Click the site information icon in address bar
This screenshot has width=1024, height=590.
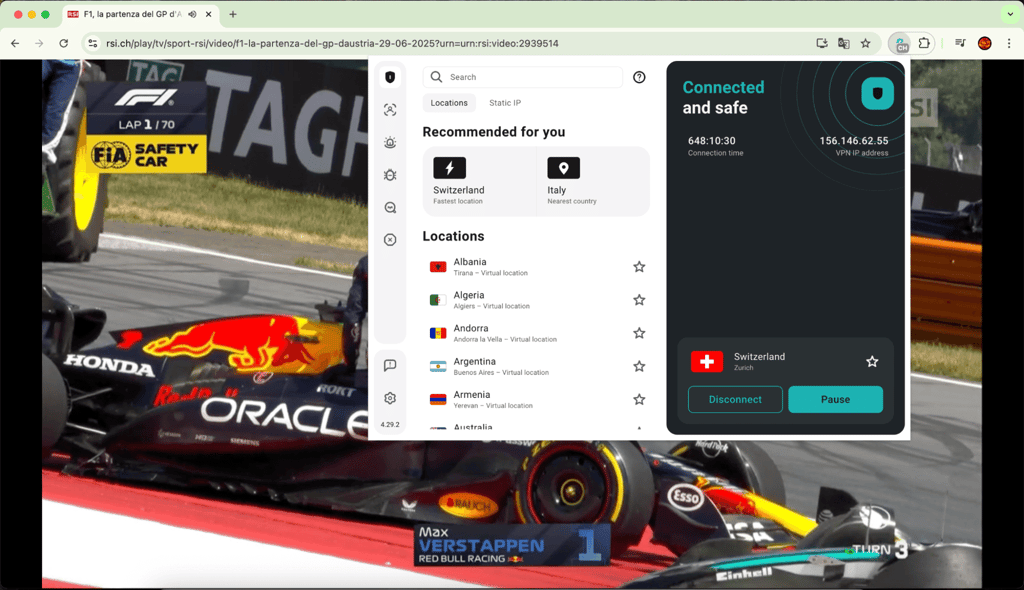(x=93, y=44)
